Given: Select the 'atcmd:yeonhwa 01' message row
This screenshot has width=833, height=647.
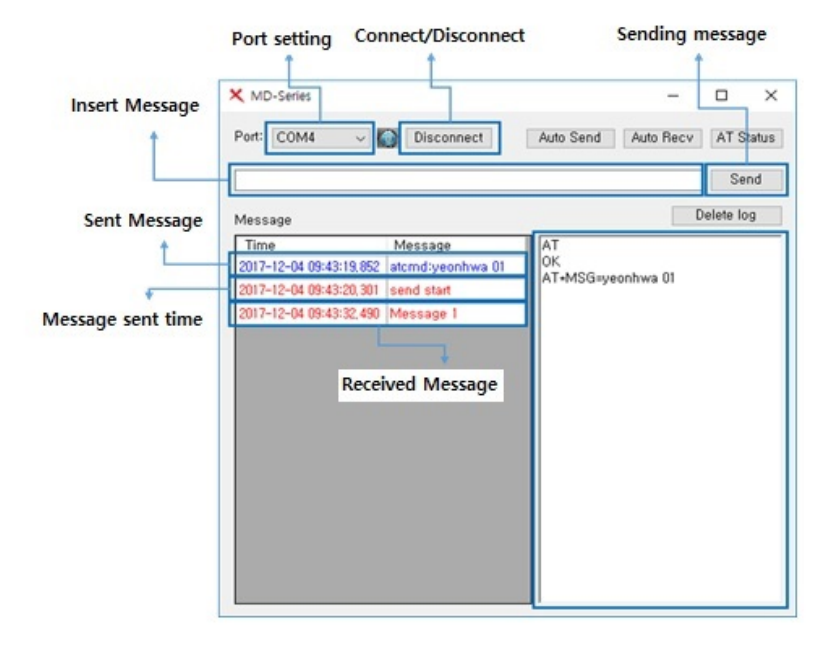Looking at the screenshot, I should pos(378,266).
